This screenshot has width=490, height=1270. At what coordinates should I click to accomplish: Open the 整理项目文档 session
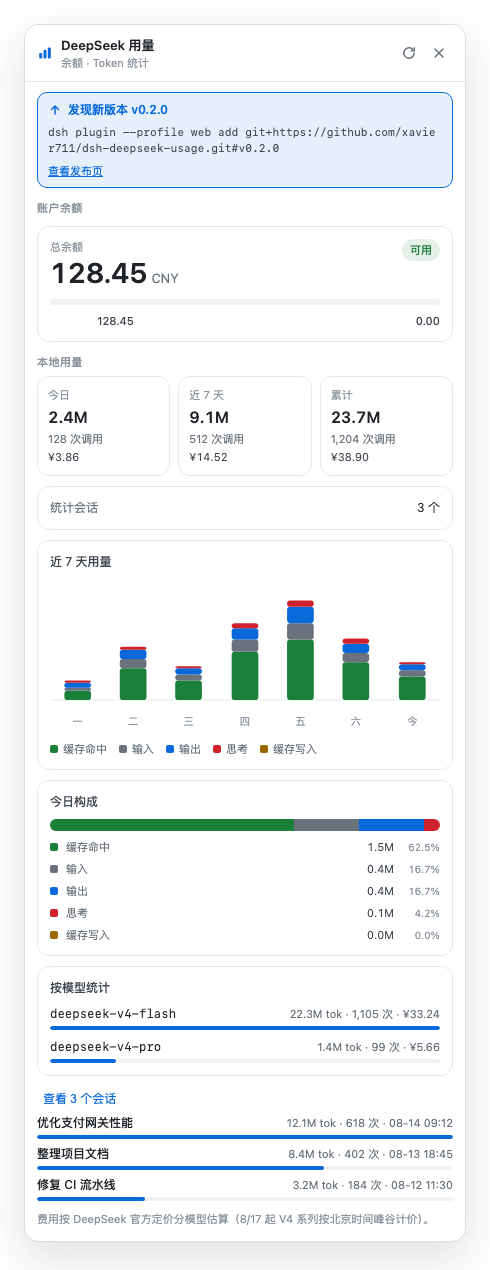pos(245,1157)
